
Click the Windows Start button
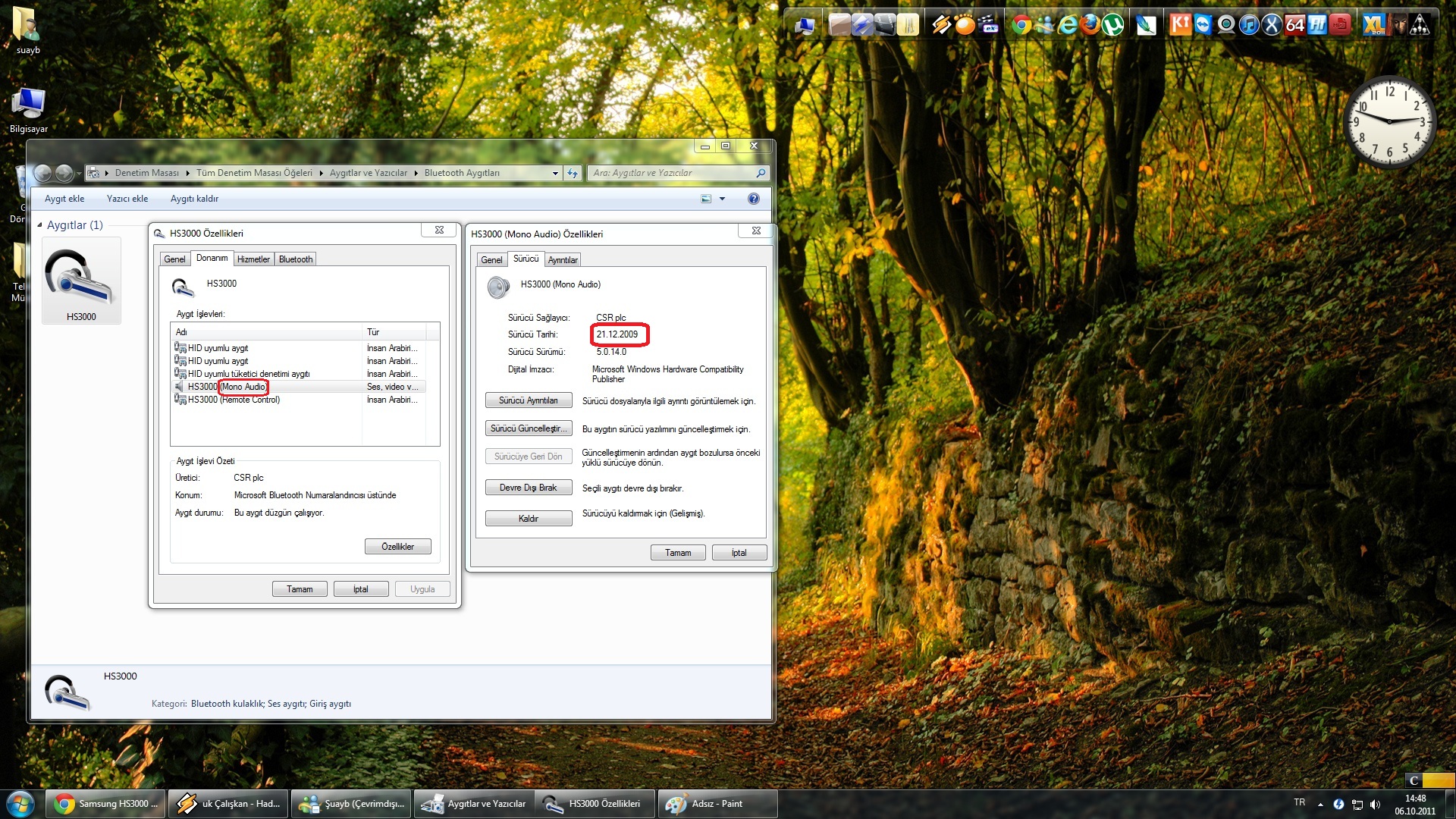[x=20, y=804]
